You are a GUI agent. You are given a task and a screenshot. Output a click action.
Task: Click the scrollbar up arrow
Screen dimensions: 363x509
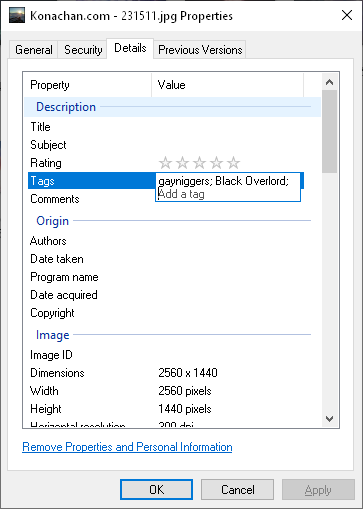(x=330, y=82)
